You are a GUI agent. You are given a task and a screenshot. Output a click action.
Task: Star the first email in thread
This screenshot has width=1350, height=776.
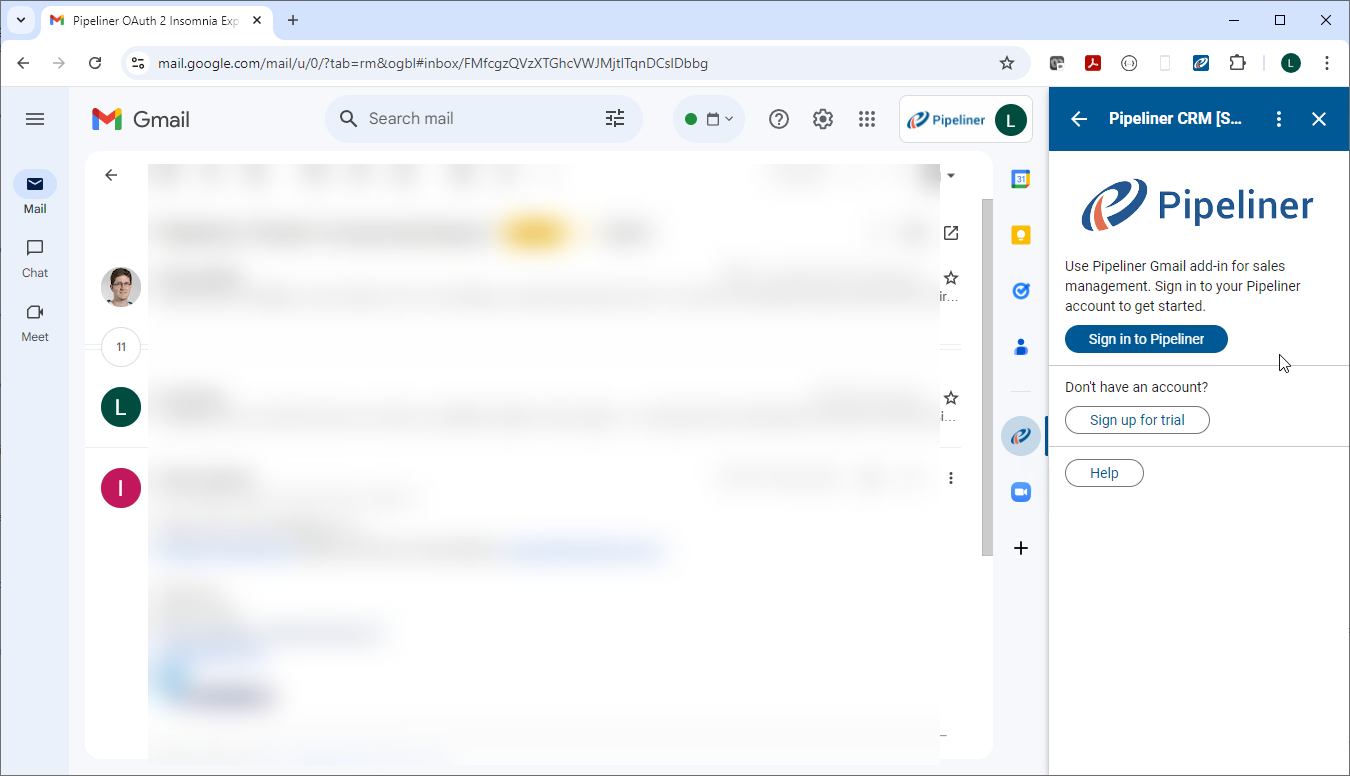pos(951,278)
